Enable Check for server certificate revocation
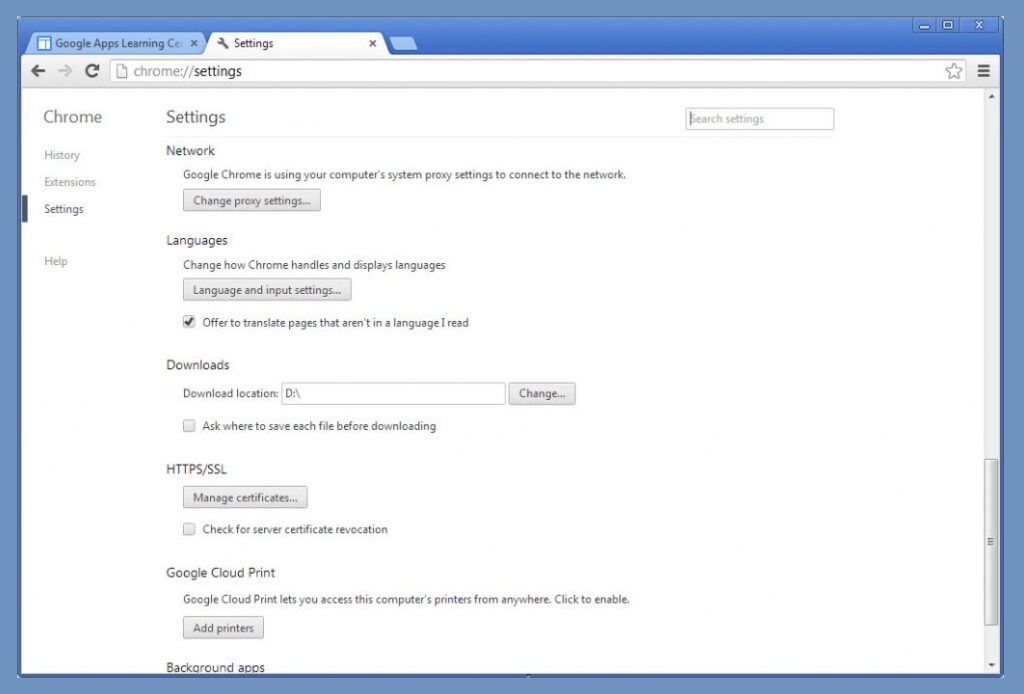Image resolution: width=1024 pixels, height=694 pixels. point(189,529)
